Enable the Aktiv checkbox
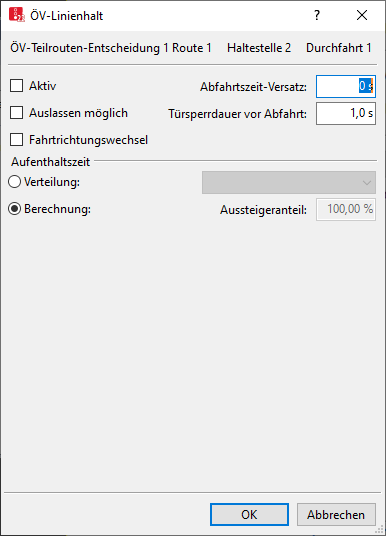The image size is (386, 536). (x=16, y=86)
